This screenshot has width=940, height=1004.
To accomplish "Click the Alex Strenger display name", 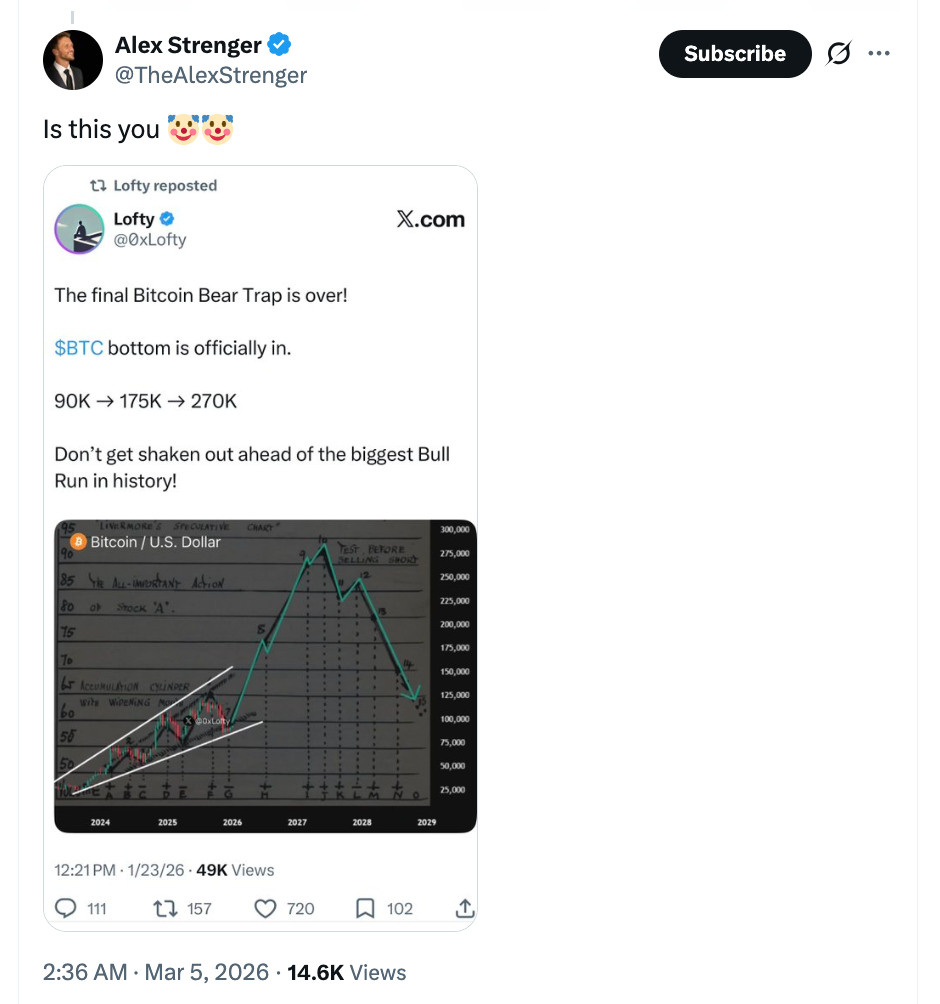I will (188, 45).
